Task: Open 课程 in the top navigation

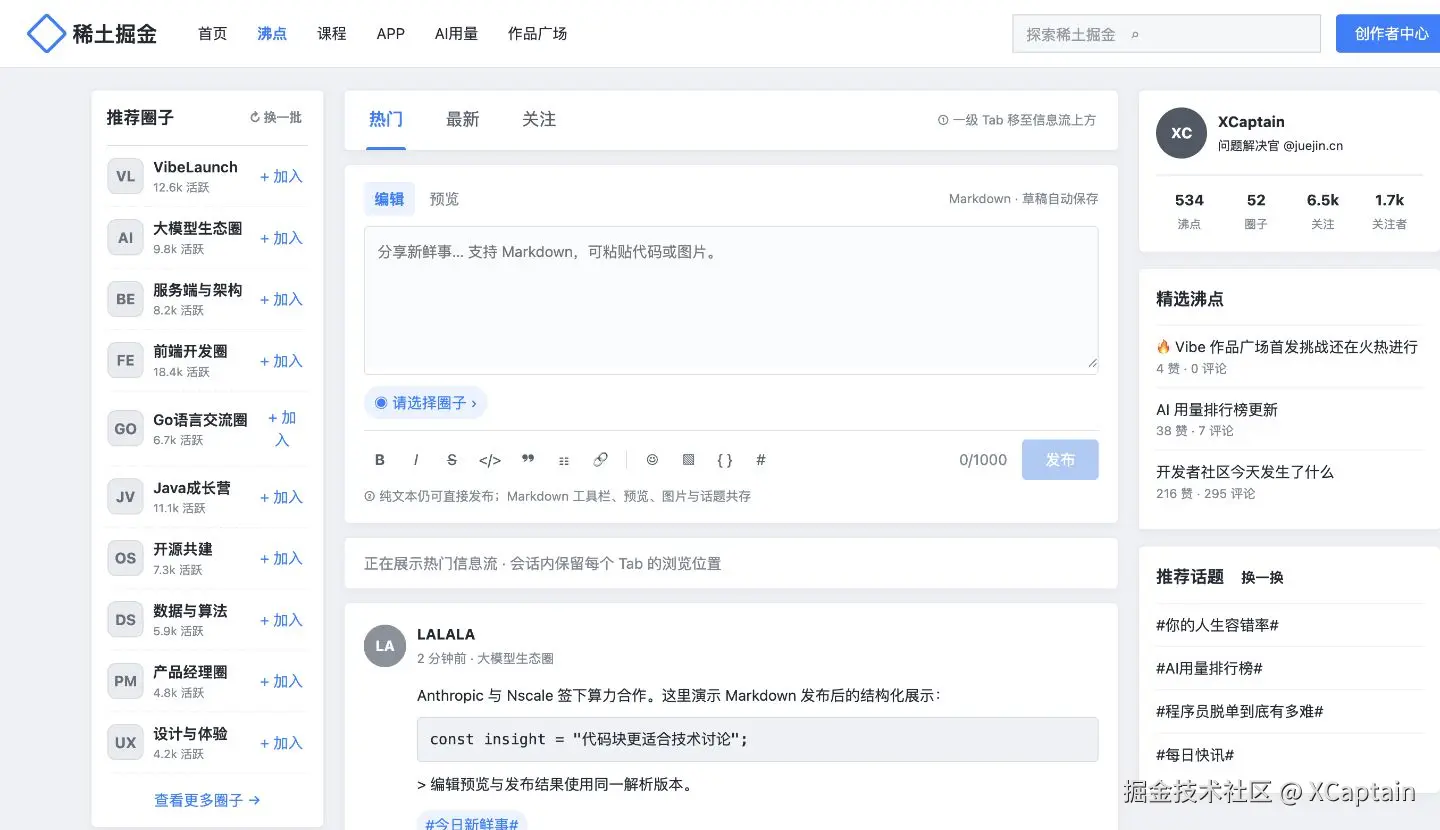Action: coord(332,34)
